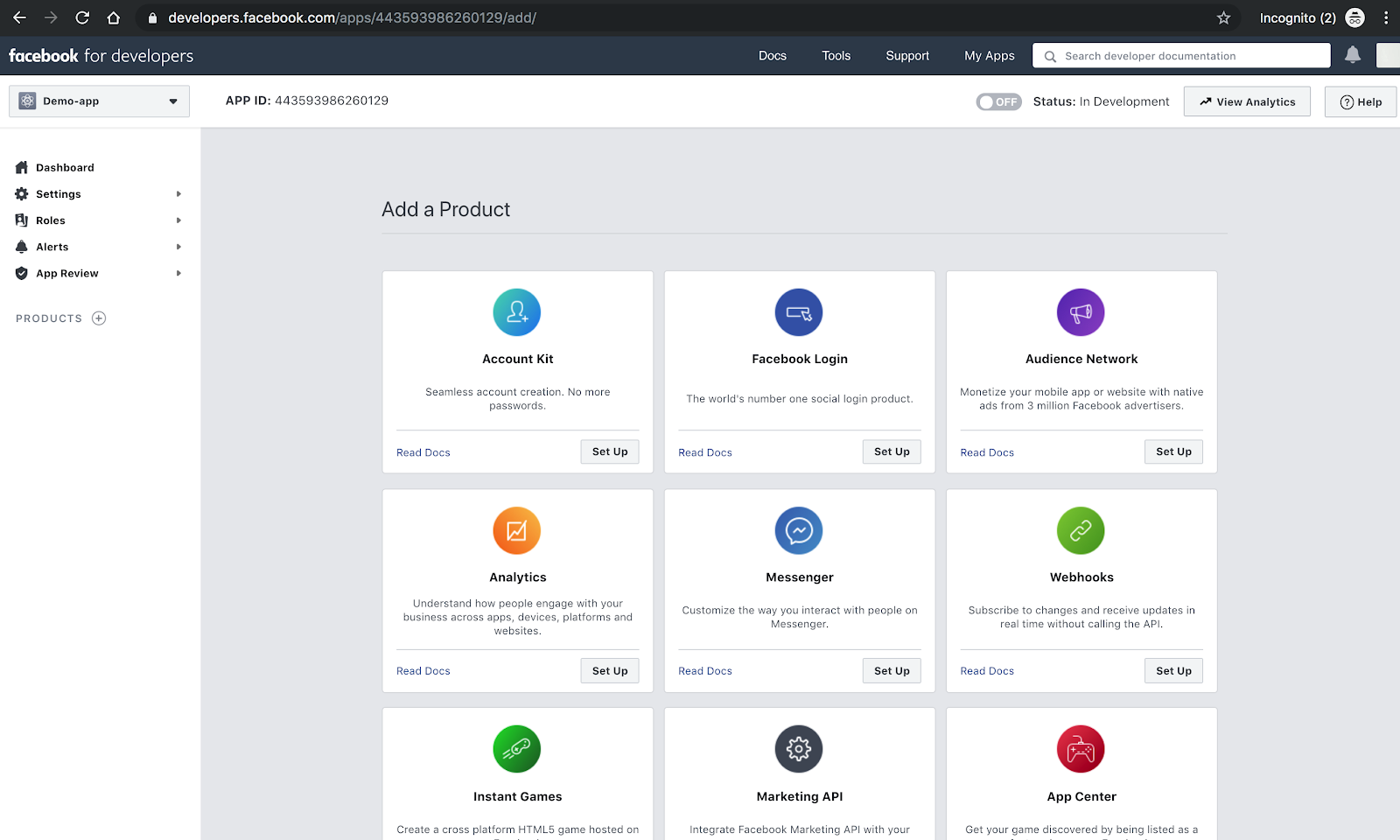Add a product with the plus icon
This screenshot has width=1400, height=840.
point(99,318)
